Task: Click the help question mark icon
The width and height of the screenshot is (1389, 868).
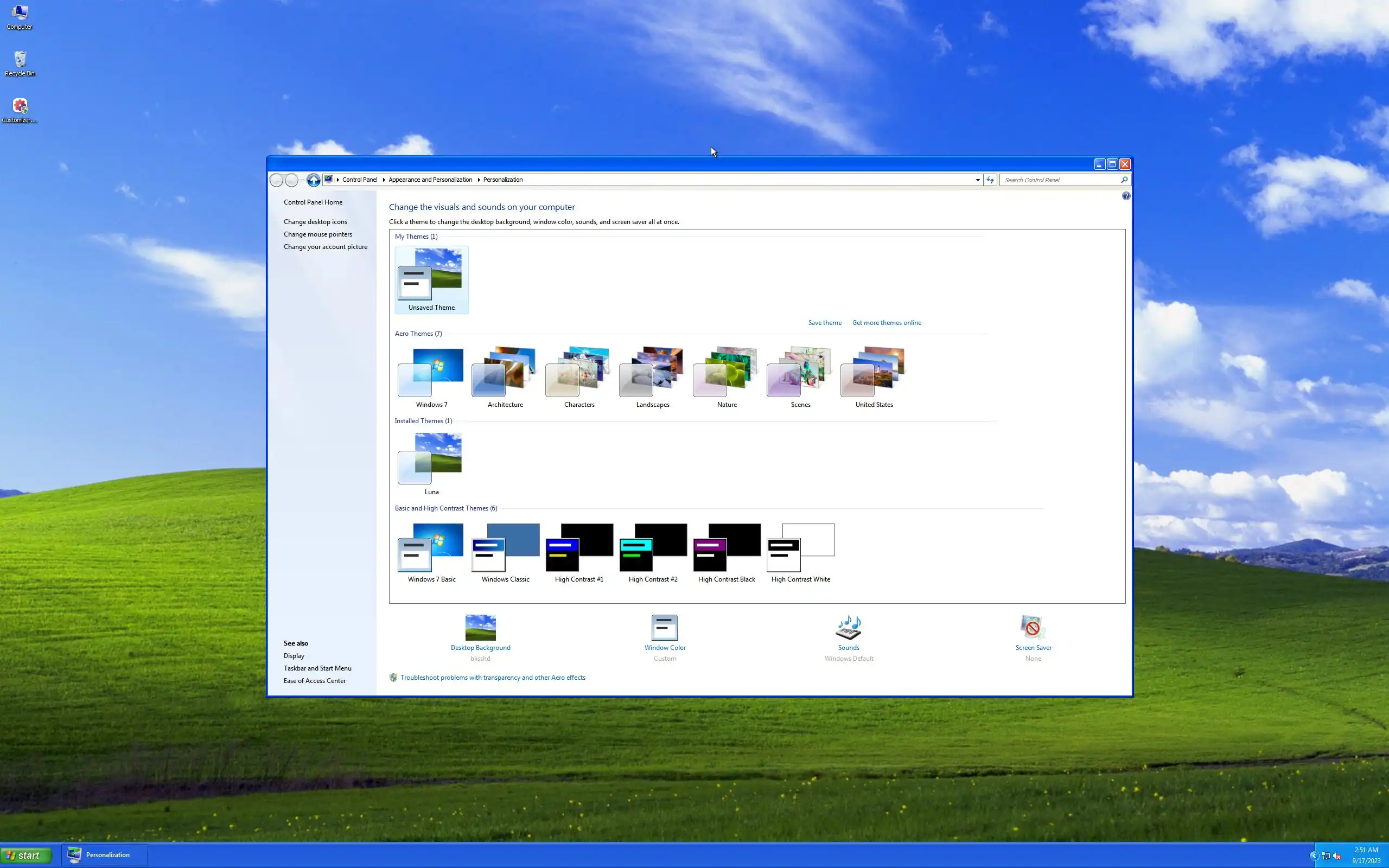Action: 1125,196
